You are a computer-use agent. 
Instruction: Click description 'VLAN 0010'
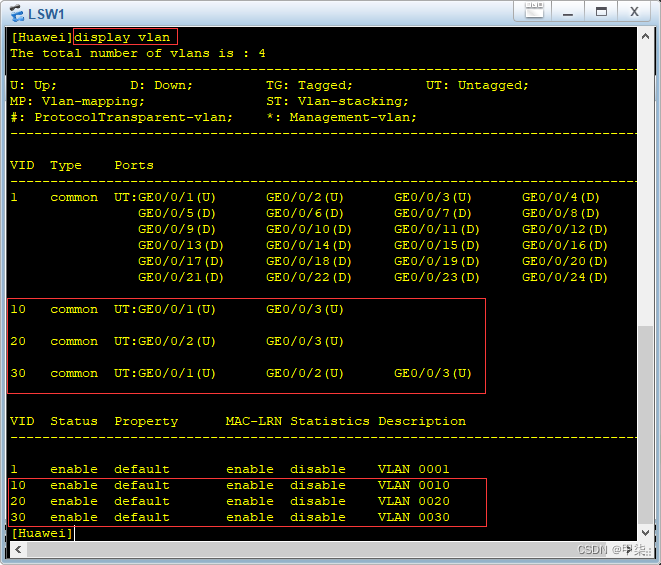click(414, 485)
